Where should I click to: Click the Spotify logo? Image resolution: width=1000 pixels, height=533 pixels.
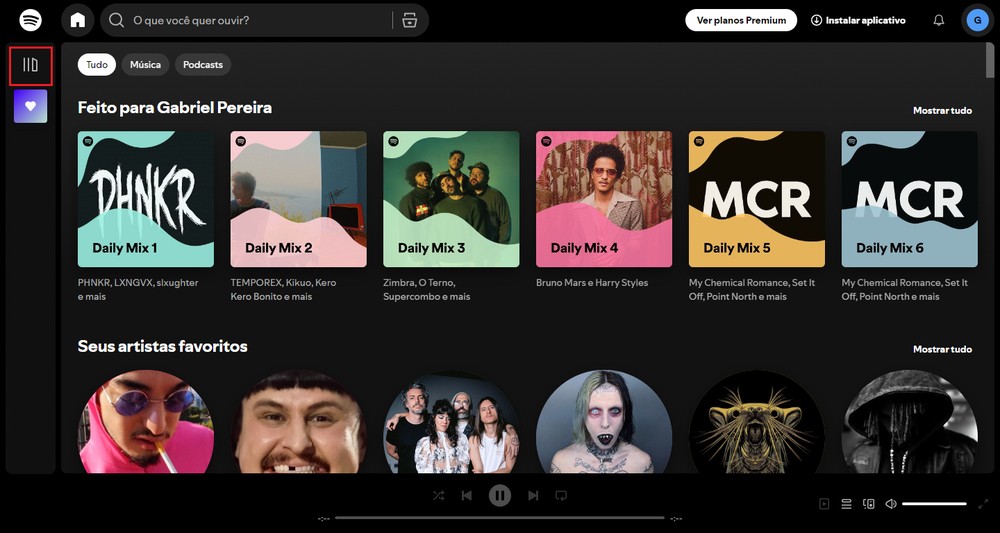point(31,20)
